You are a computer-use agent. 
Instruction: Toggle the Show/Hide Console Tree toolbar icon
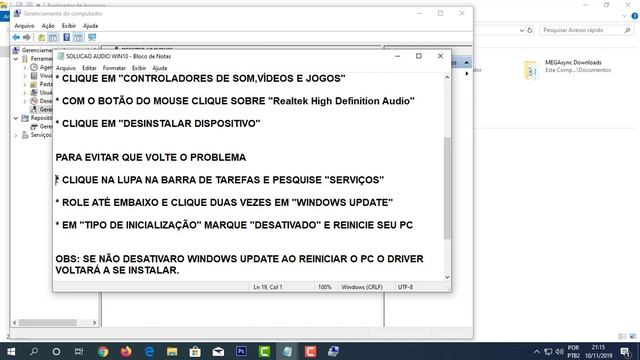tap(53, 38)
